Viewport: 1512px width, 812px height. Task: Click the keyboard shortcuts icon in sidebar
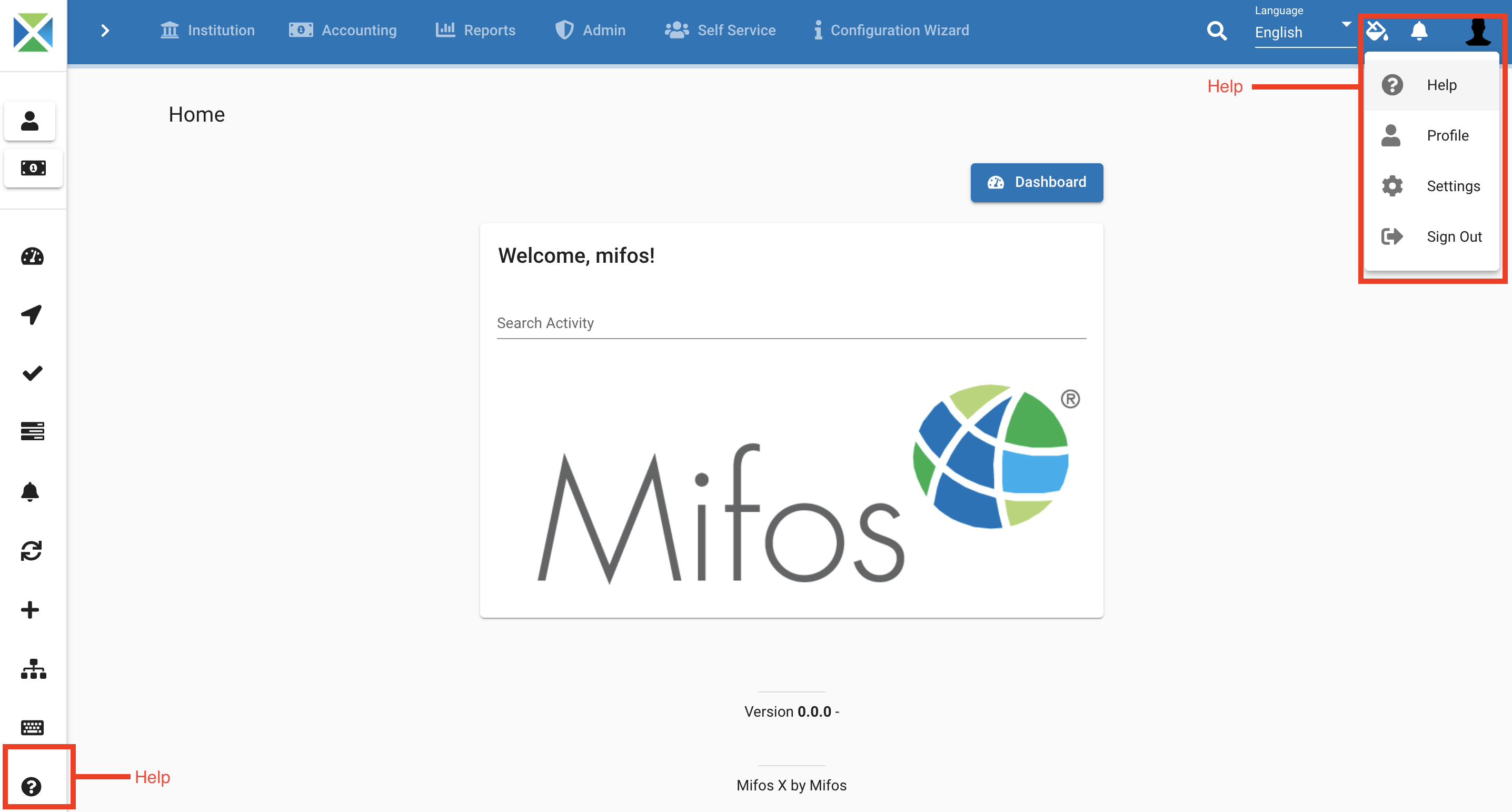[32, 727]
